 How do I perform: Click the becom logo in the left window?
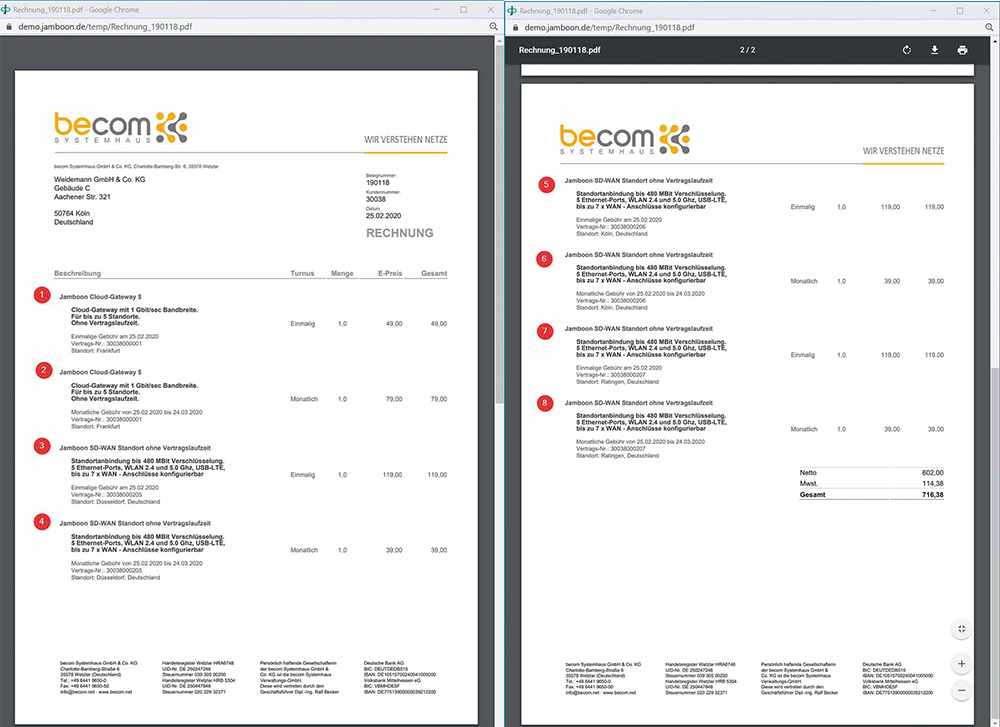[121, 128]
